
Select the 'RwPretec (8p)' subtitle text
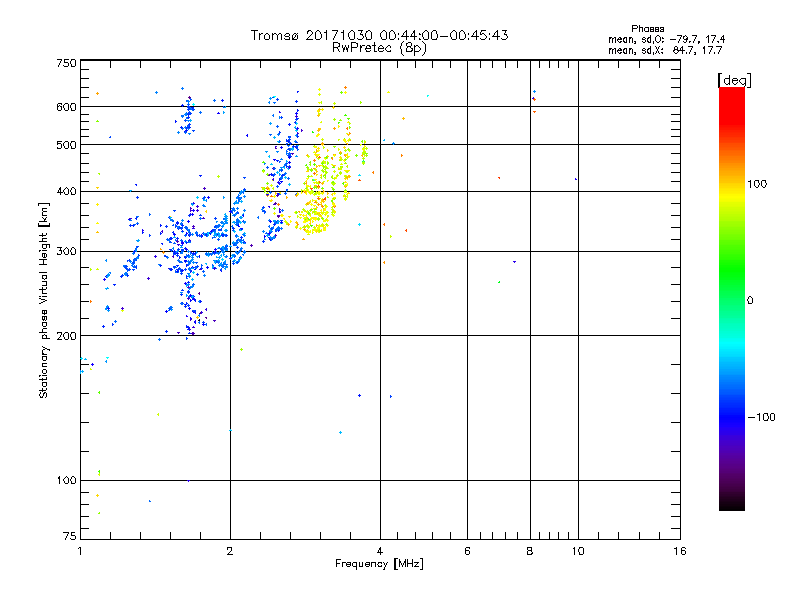[379, 48]
